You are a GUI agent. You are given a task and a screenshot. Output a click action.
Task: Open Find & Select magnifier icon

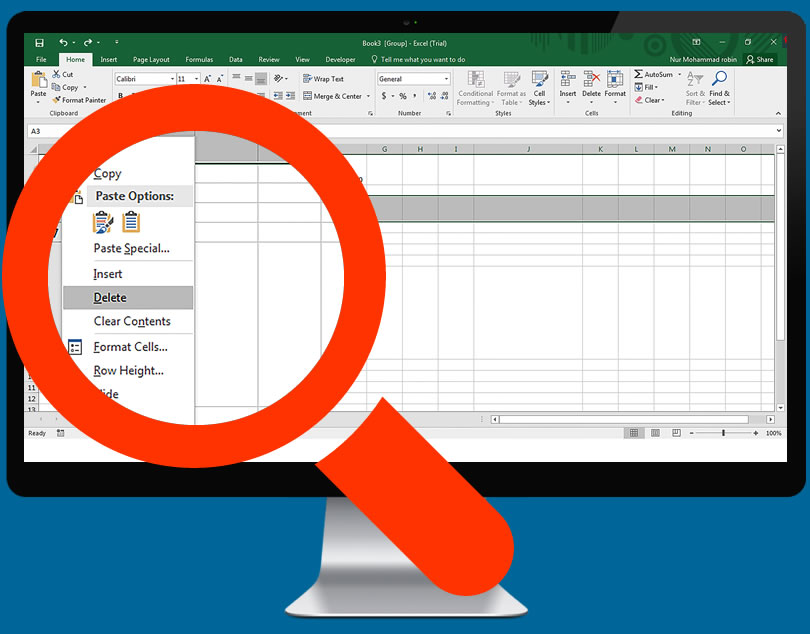(x=719, y=79)
